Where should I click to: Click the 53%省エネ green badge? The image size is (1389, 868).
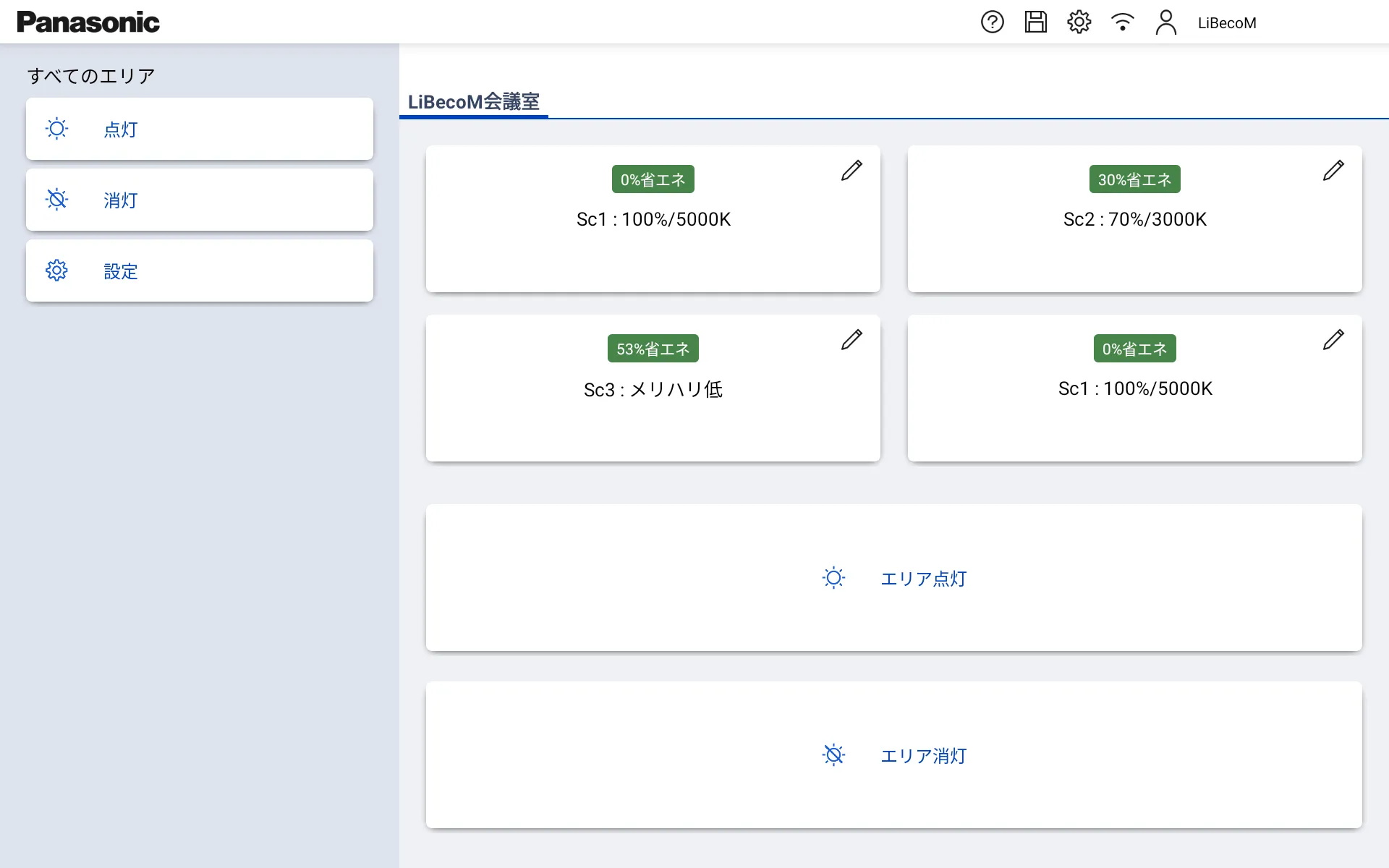[653, 349]
